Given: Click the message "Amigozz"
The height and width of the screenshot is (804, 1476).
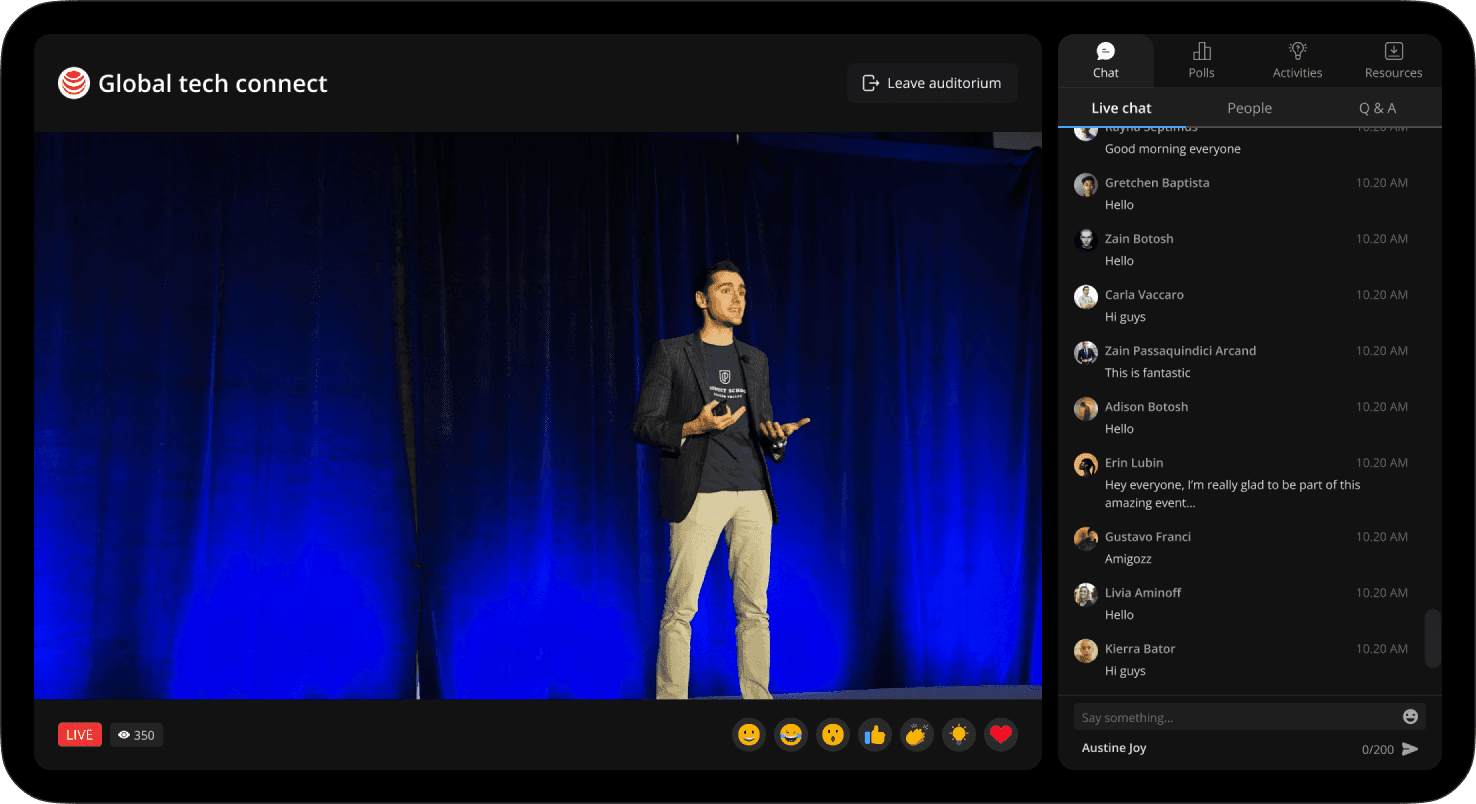Looking at the screenshot, I should tap(1128, 559).
